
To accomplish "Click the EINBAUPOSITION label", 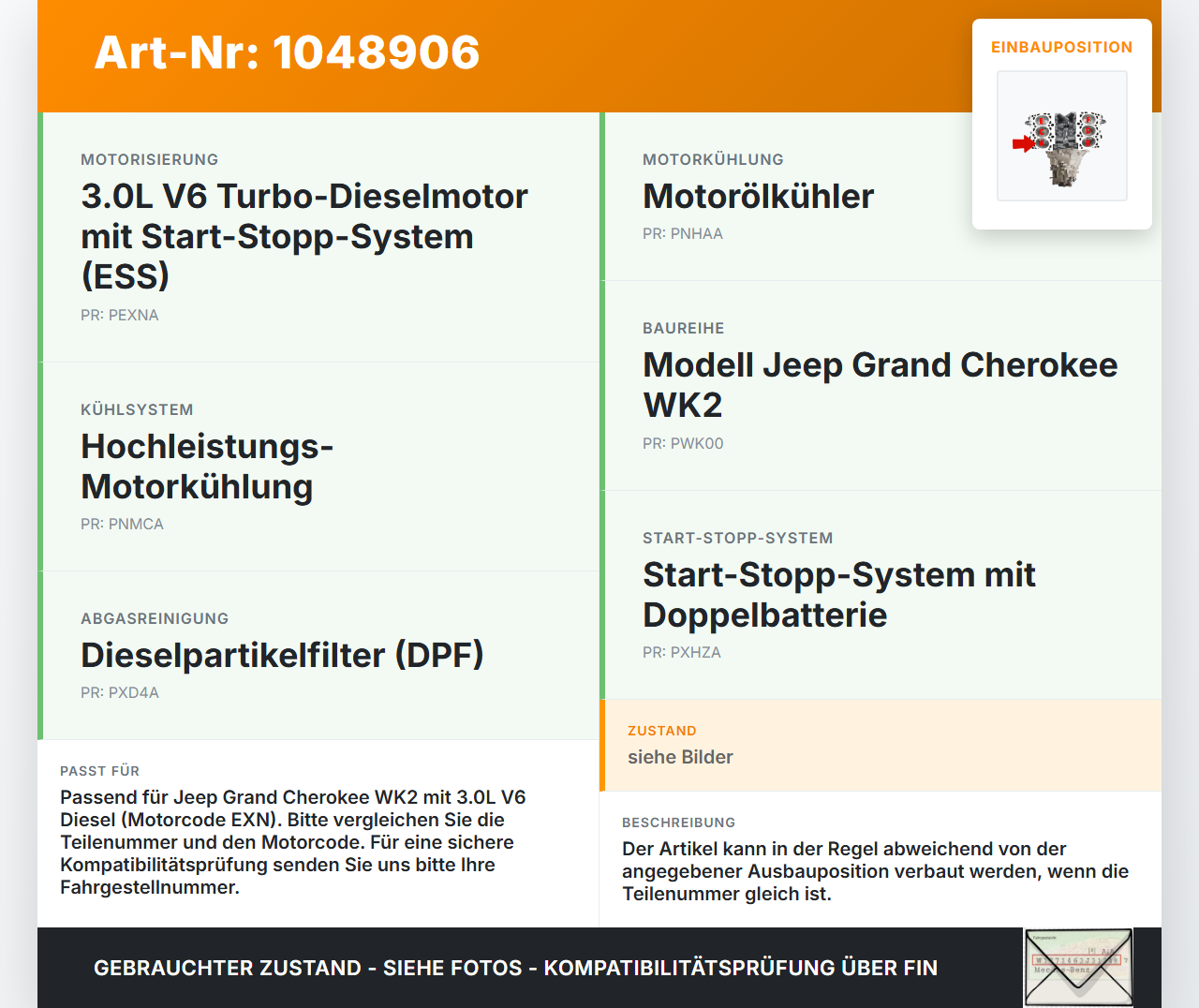I will (x=1062, y=47).
